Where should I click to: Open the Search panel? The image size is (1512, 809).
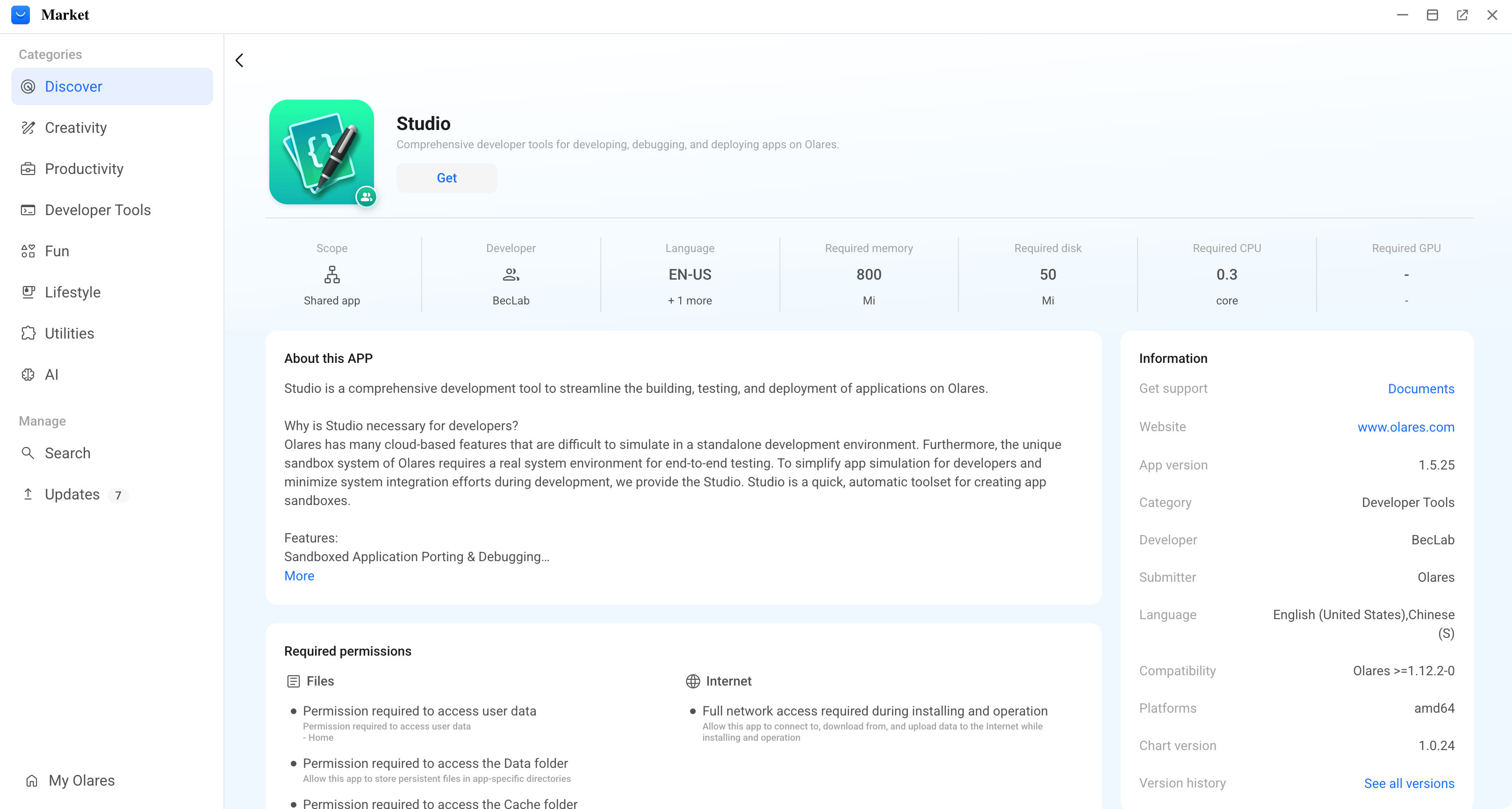(67, 453)
